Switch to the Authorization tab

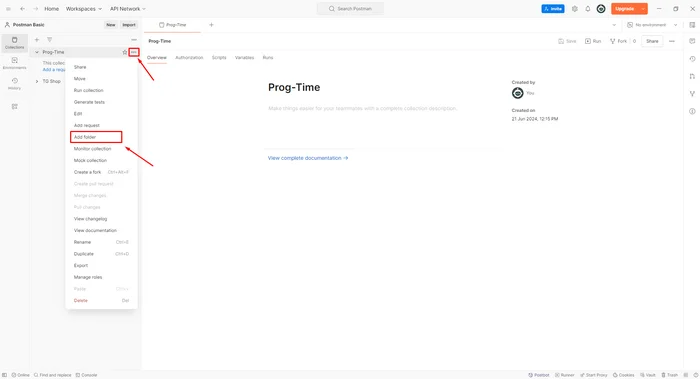point(189,58)
